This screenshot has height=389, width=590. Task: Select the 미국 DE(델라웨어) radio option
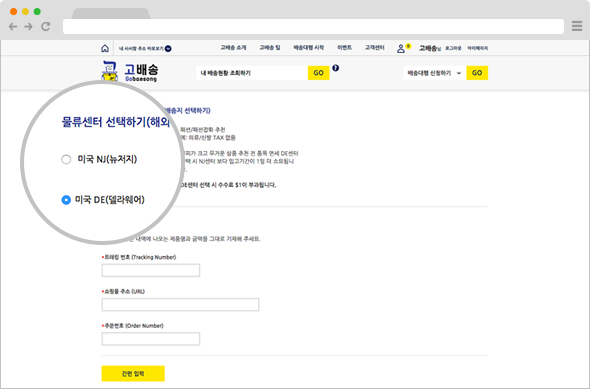click(66, 200)
